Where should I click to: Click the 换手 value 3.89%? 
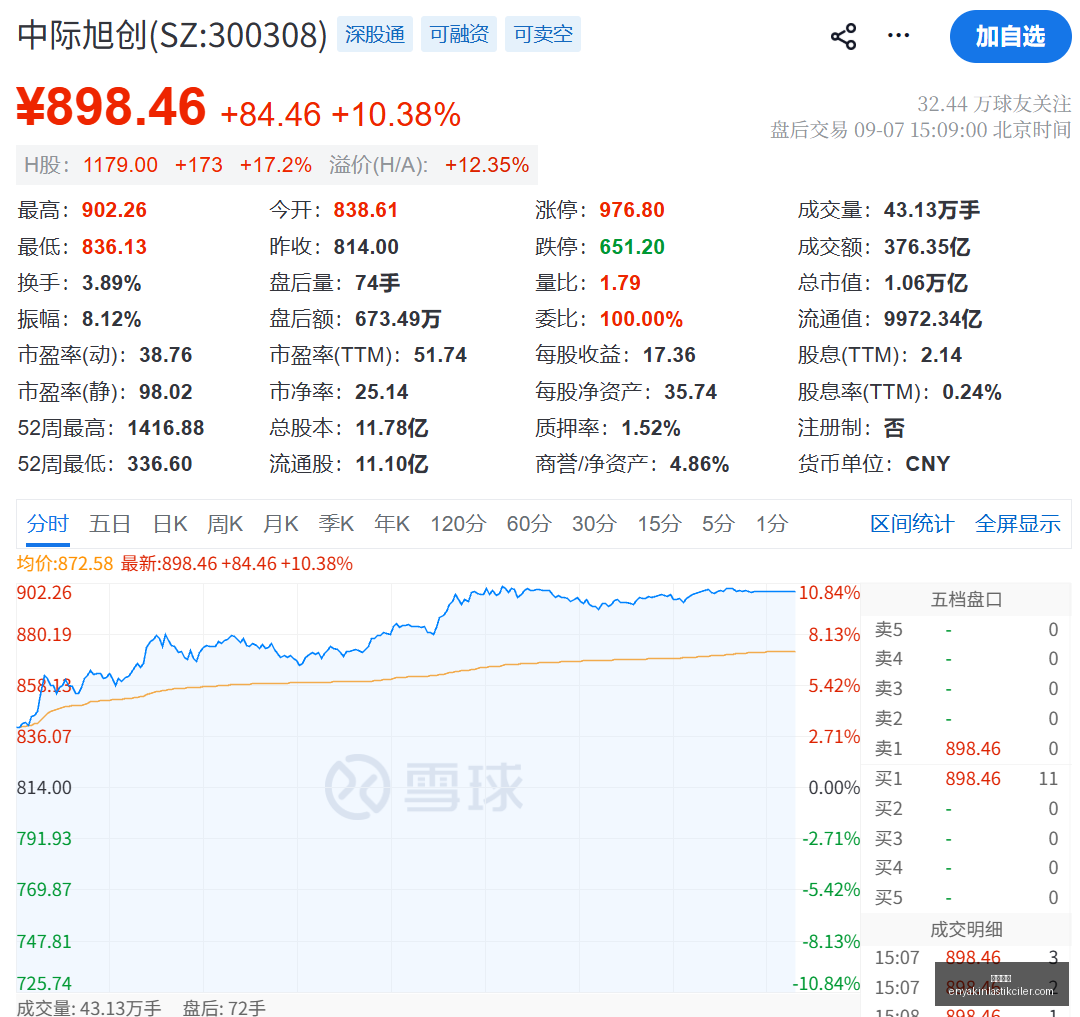pyautogui.click(x=112, y=283)
